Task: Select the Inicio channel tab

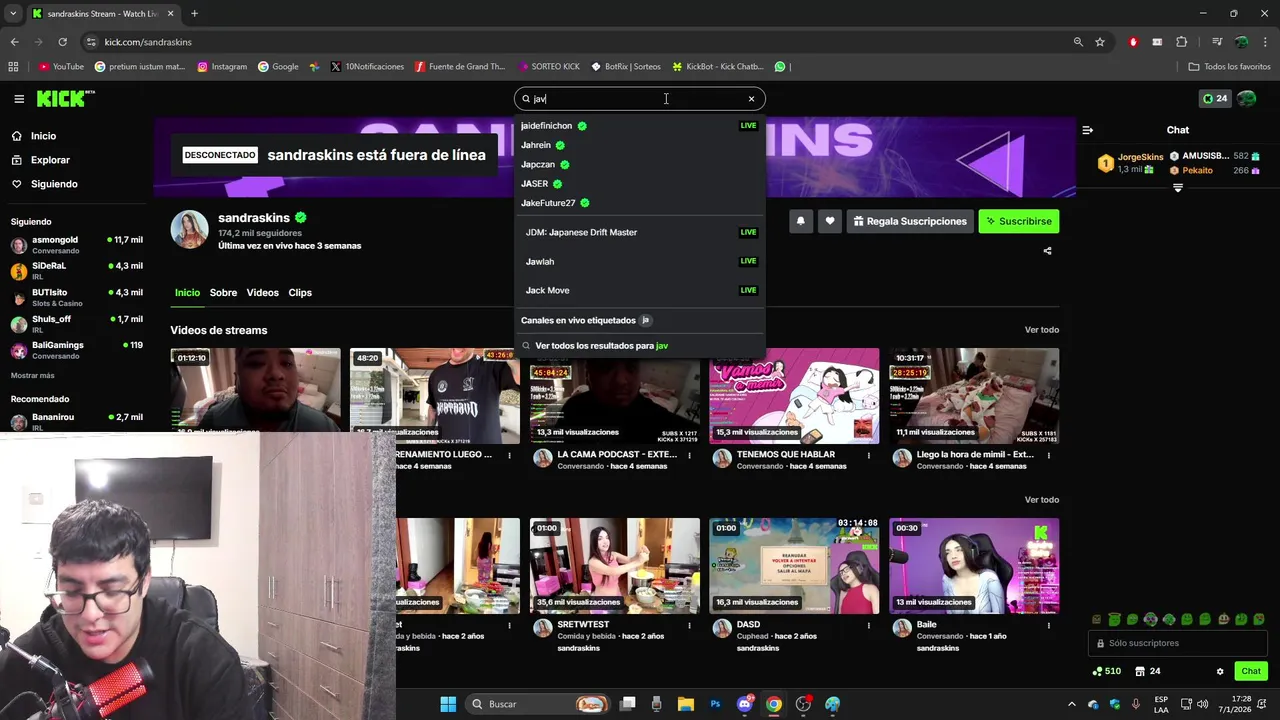Action: (187, 293)
